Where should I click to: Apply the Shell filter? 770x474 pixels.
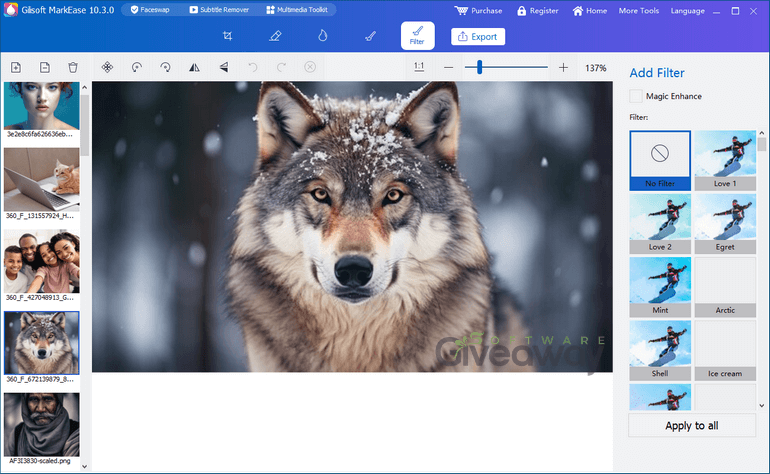pos(660,350)
